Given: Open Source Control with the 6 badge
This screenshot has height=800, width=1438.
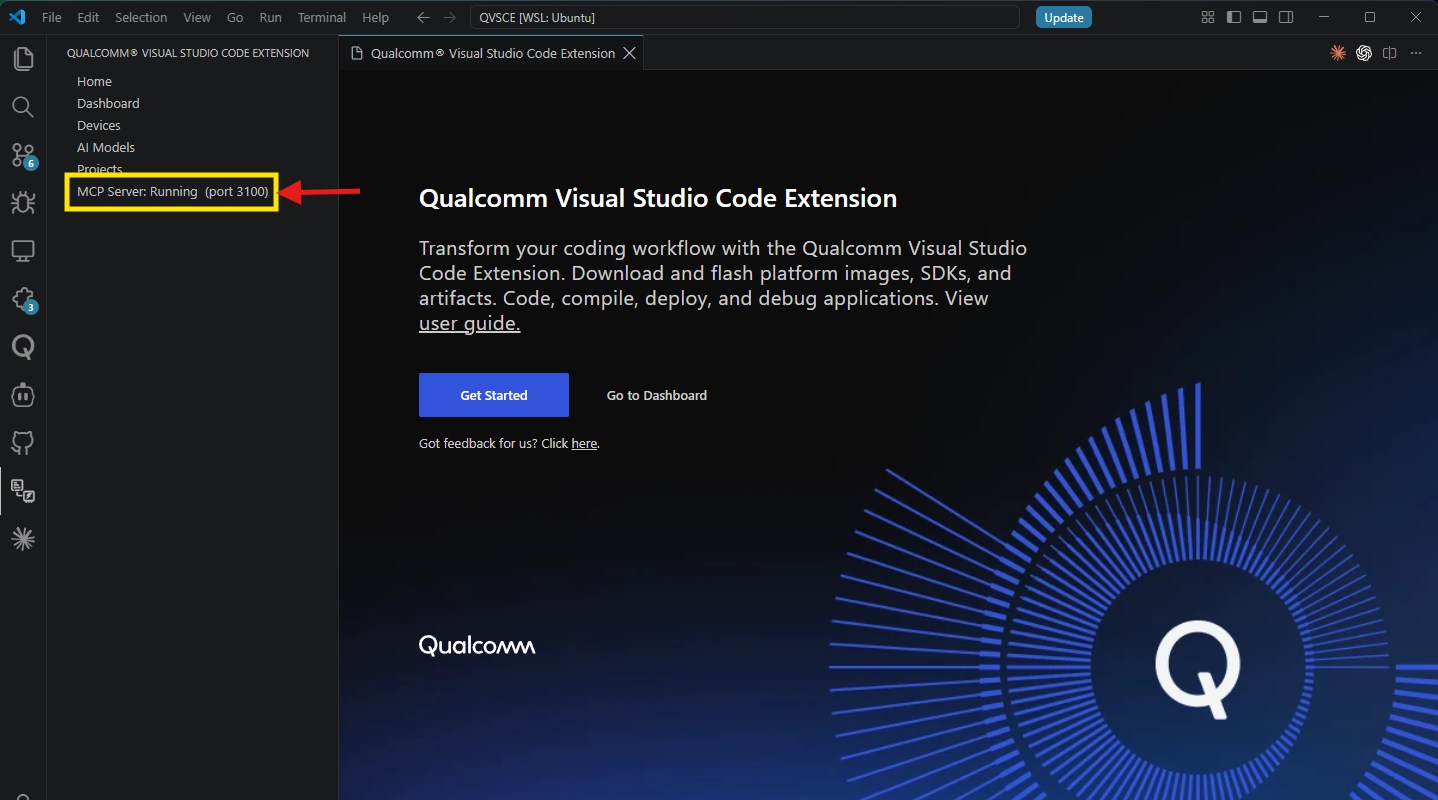Looking at the screenshot, I should [x=23, y=155].
